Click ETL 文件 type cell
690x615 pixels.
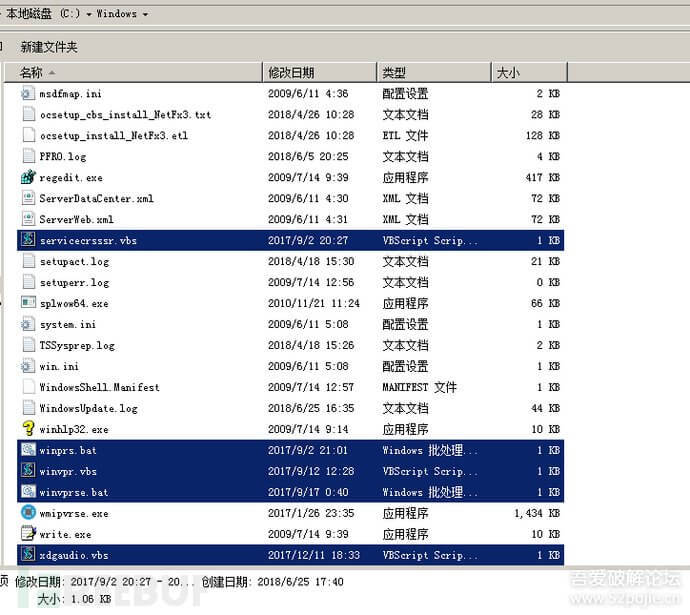[x=405, y=135]
